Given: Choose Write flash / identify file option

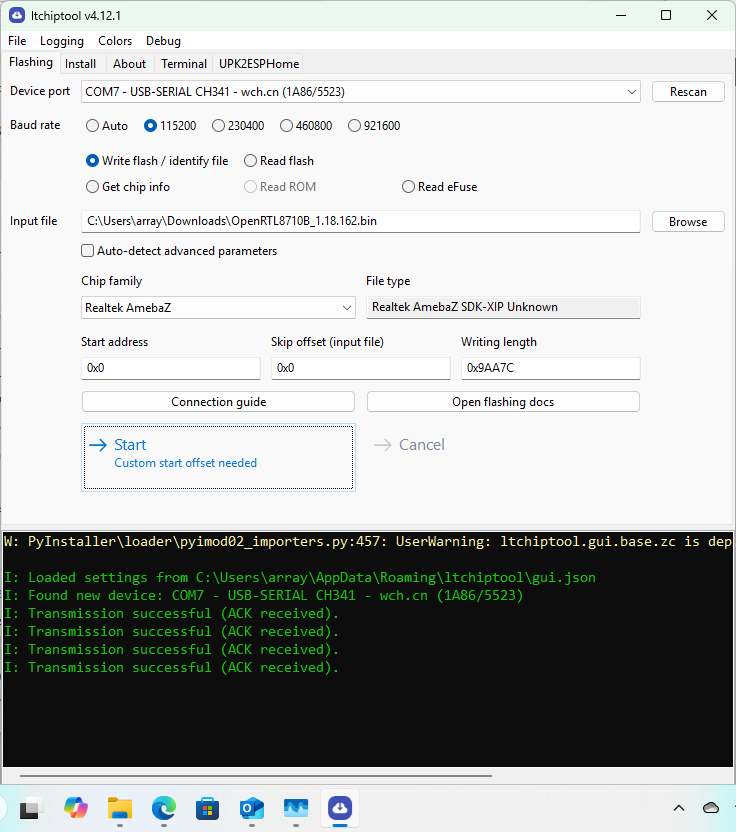Looking at the screenshot, I should click(x=157, y=161).
